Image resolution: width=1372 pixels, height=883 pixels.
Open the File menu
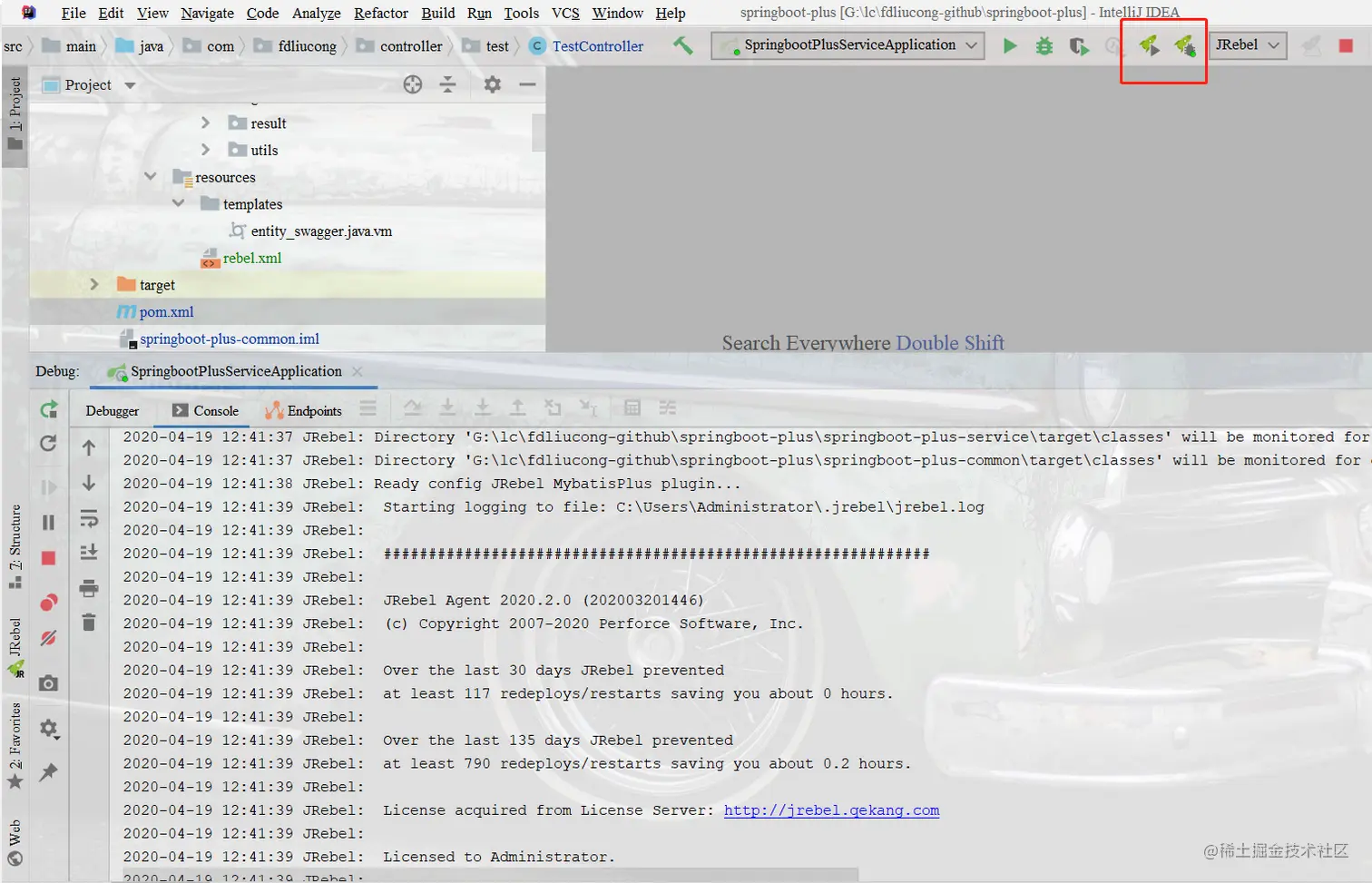(x=73, y=13)
